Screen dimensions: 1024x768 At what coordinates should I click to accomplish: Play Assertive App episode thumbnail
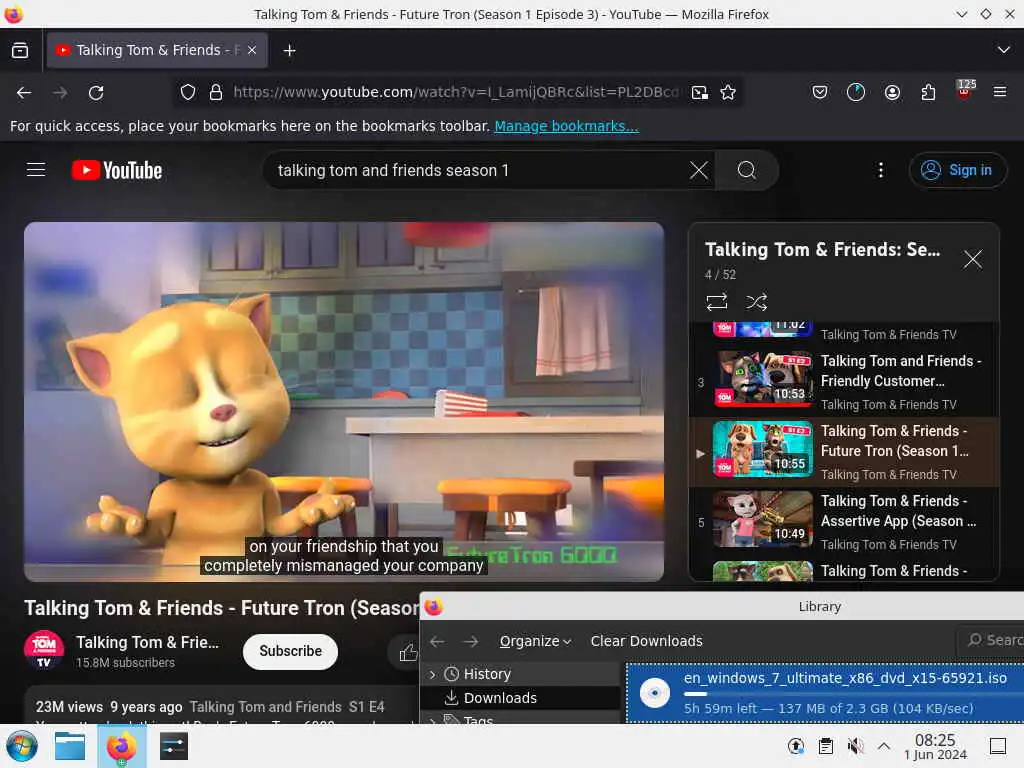click(763, 519)
